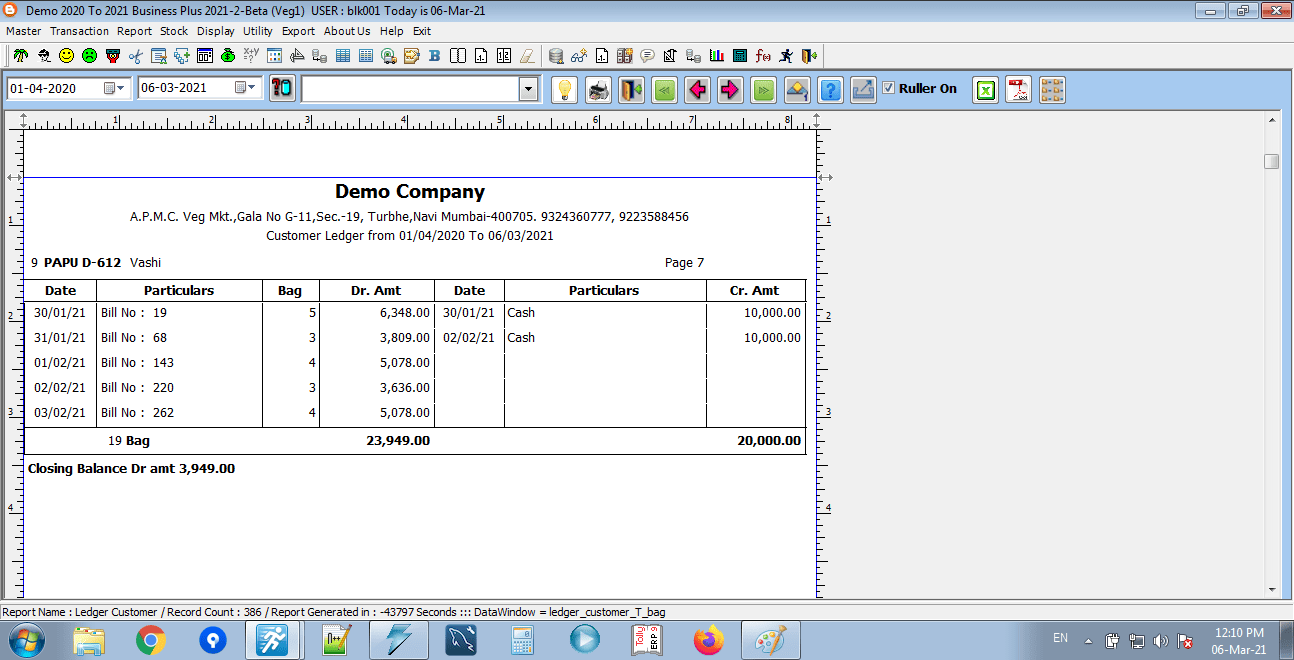Open the Stock menu

[x=174, y=31]
